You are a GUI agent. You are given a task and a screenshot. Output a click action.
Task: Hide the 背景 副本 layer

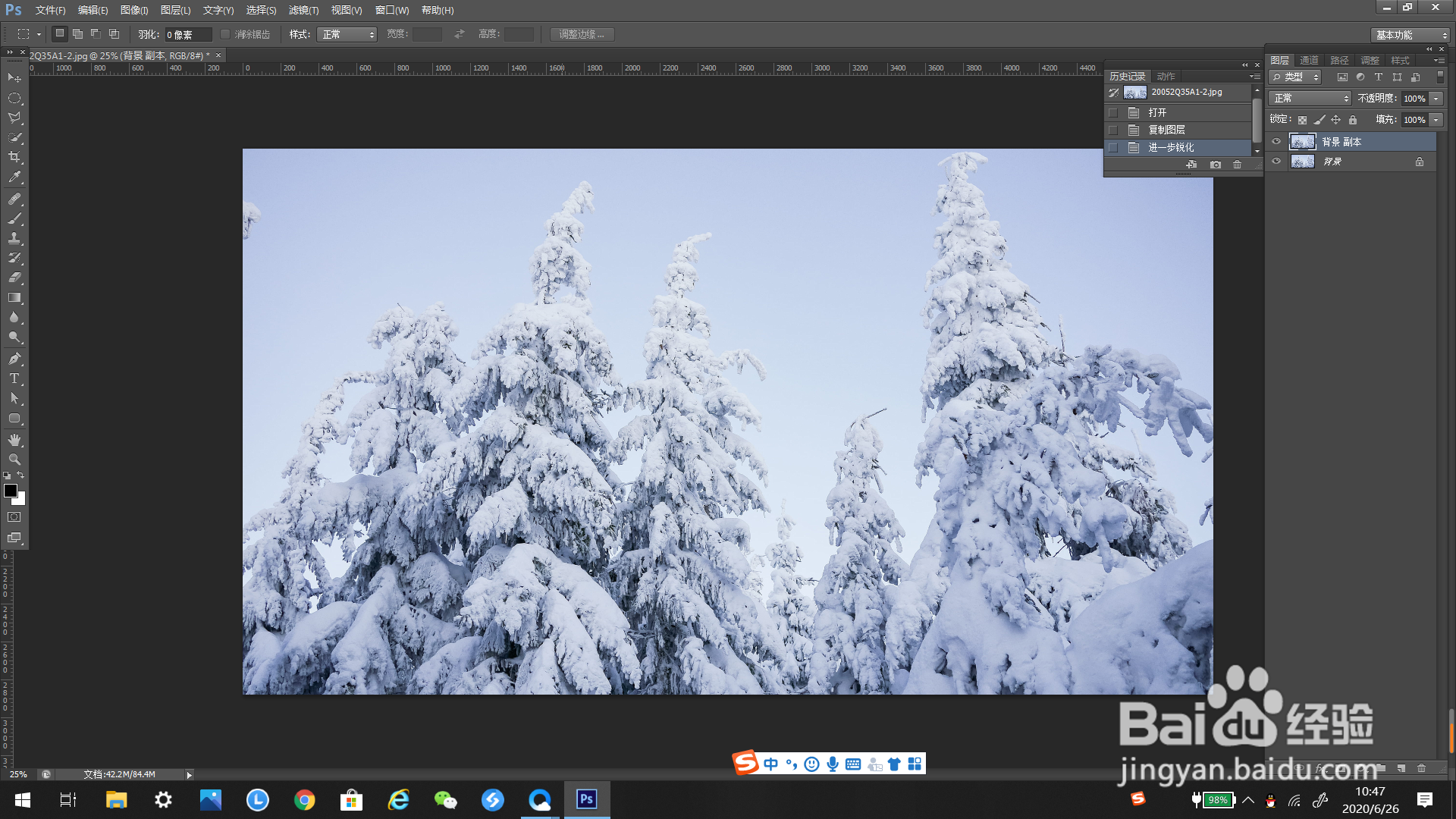pyautogui.click(x=1276, y=142)
